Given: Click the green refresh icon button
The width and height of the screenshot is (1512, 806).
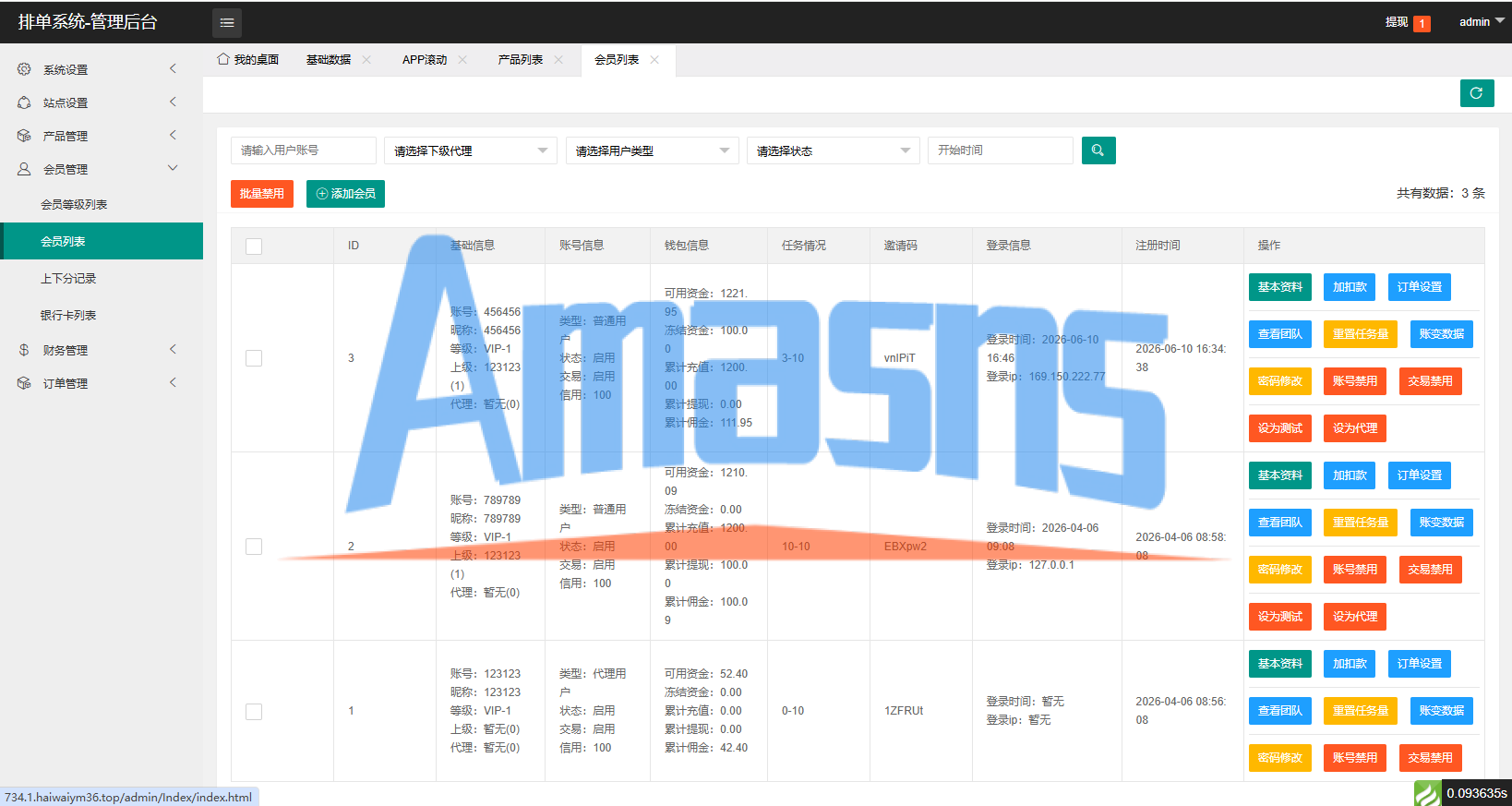Looking at the screenshot, I should point(1477,93).
